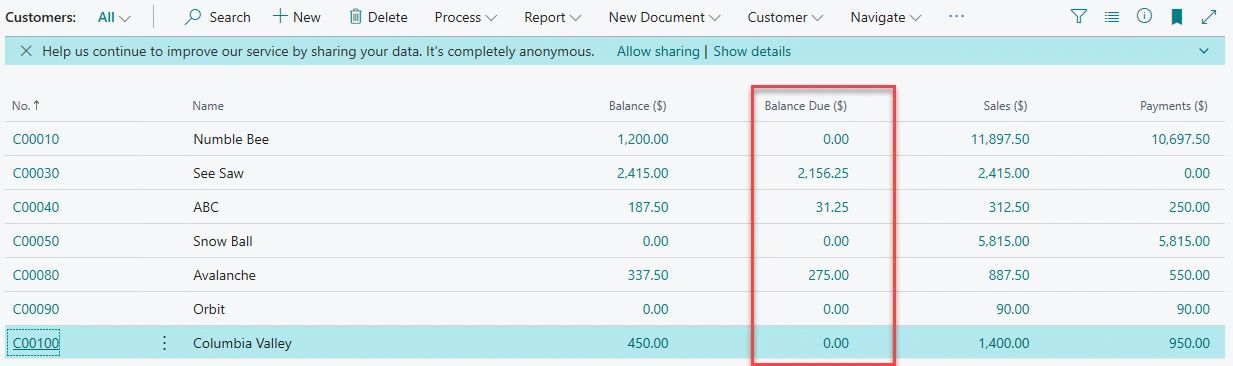Open the Report menu
This screenshot has height=366, width=1233.
click(553, 17)
